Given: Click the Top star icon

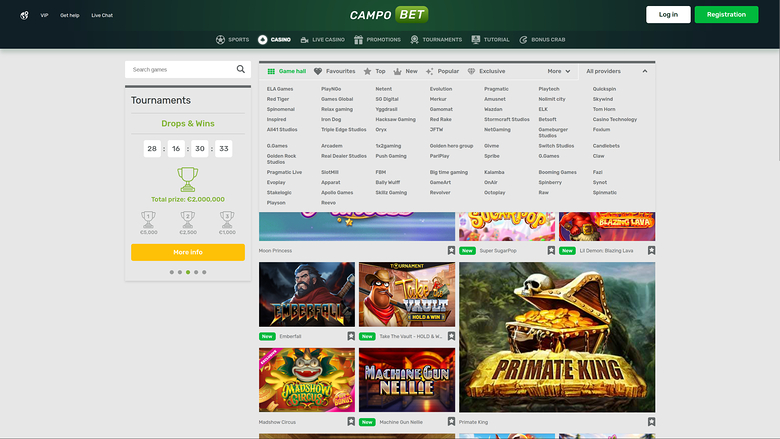Looking at the screenshot, I should click(x=367, y=71).
